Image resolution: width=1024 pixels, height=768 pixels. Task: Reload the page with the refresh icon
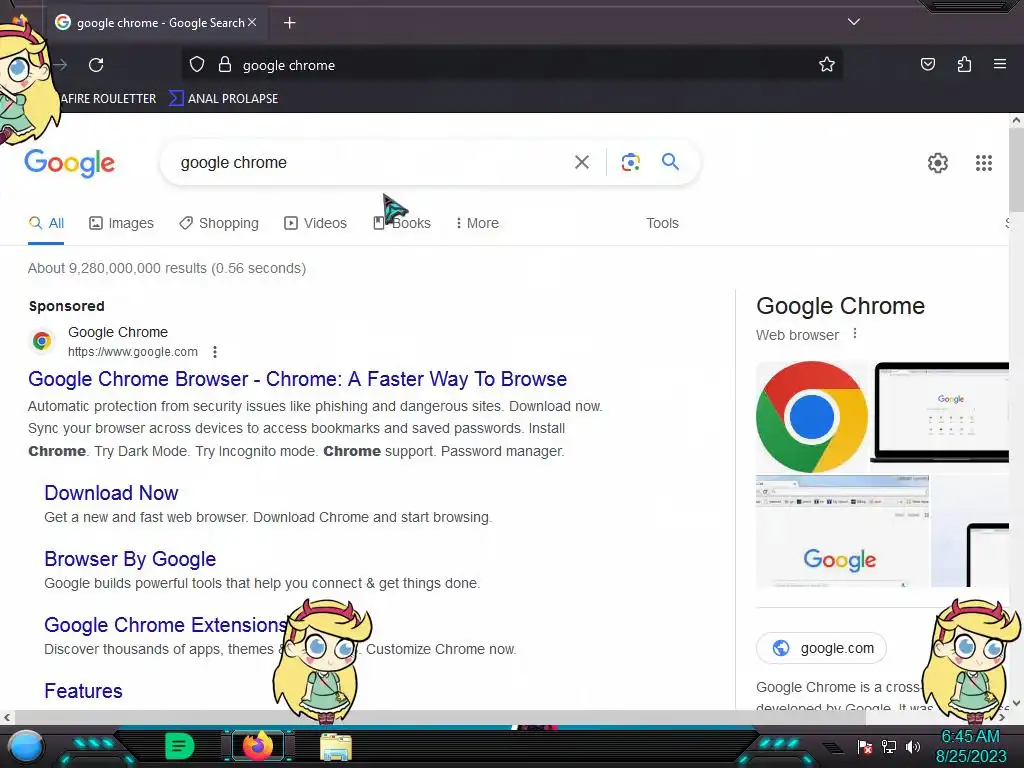[96, 65]
